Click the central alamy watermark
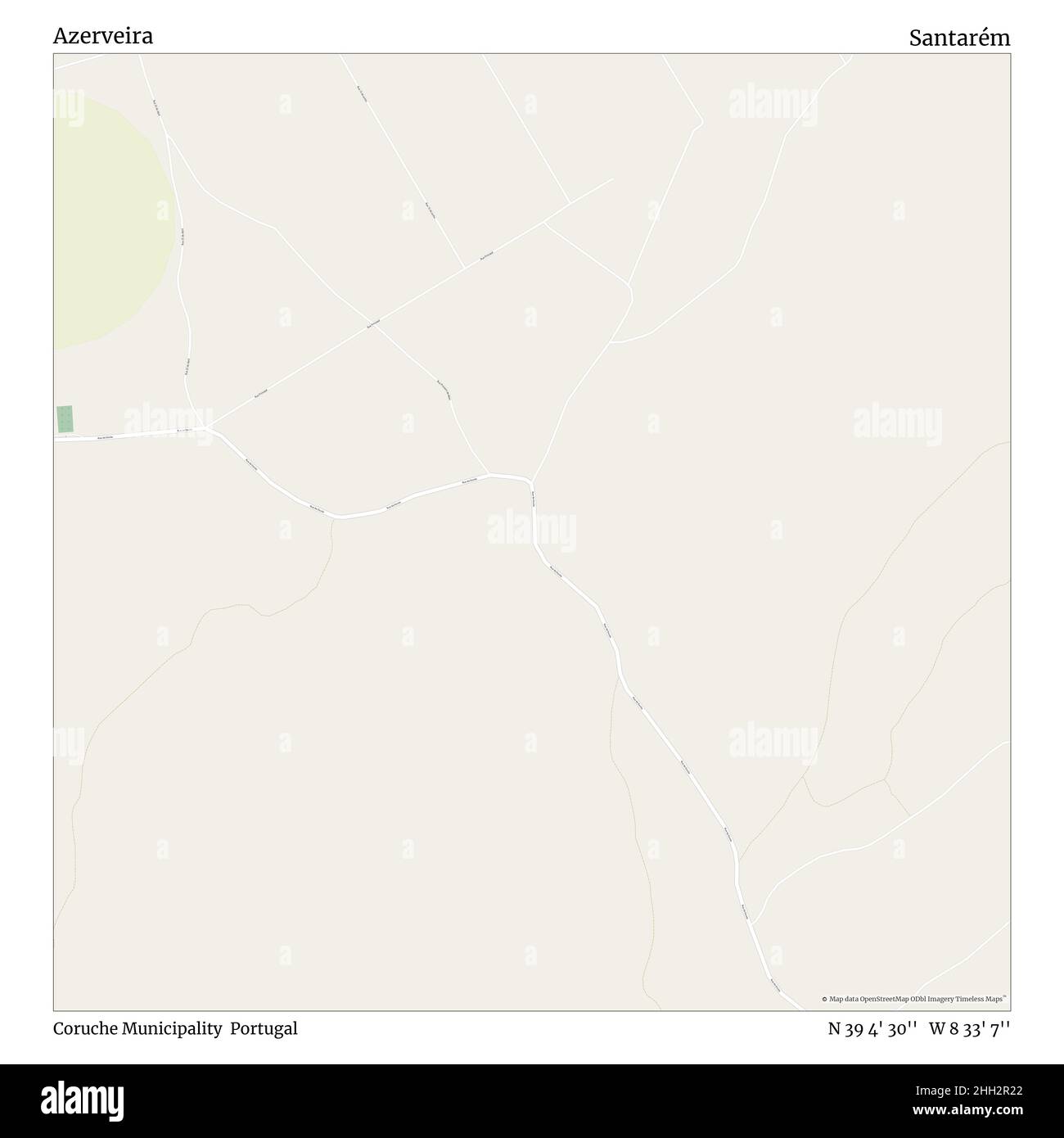1064x1138 pixels. point(531,531)
